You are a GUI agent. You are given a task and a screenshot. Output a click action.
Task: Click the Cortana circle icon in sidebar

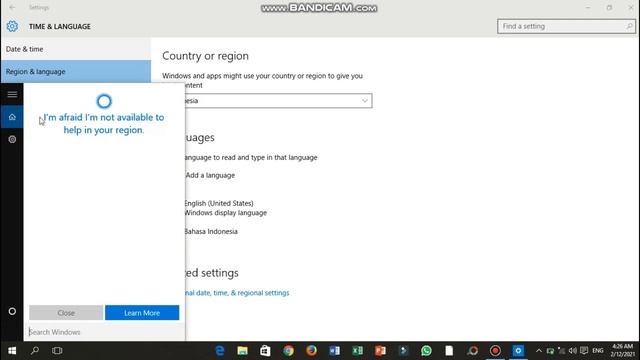tap(12, 311)
